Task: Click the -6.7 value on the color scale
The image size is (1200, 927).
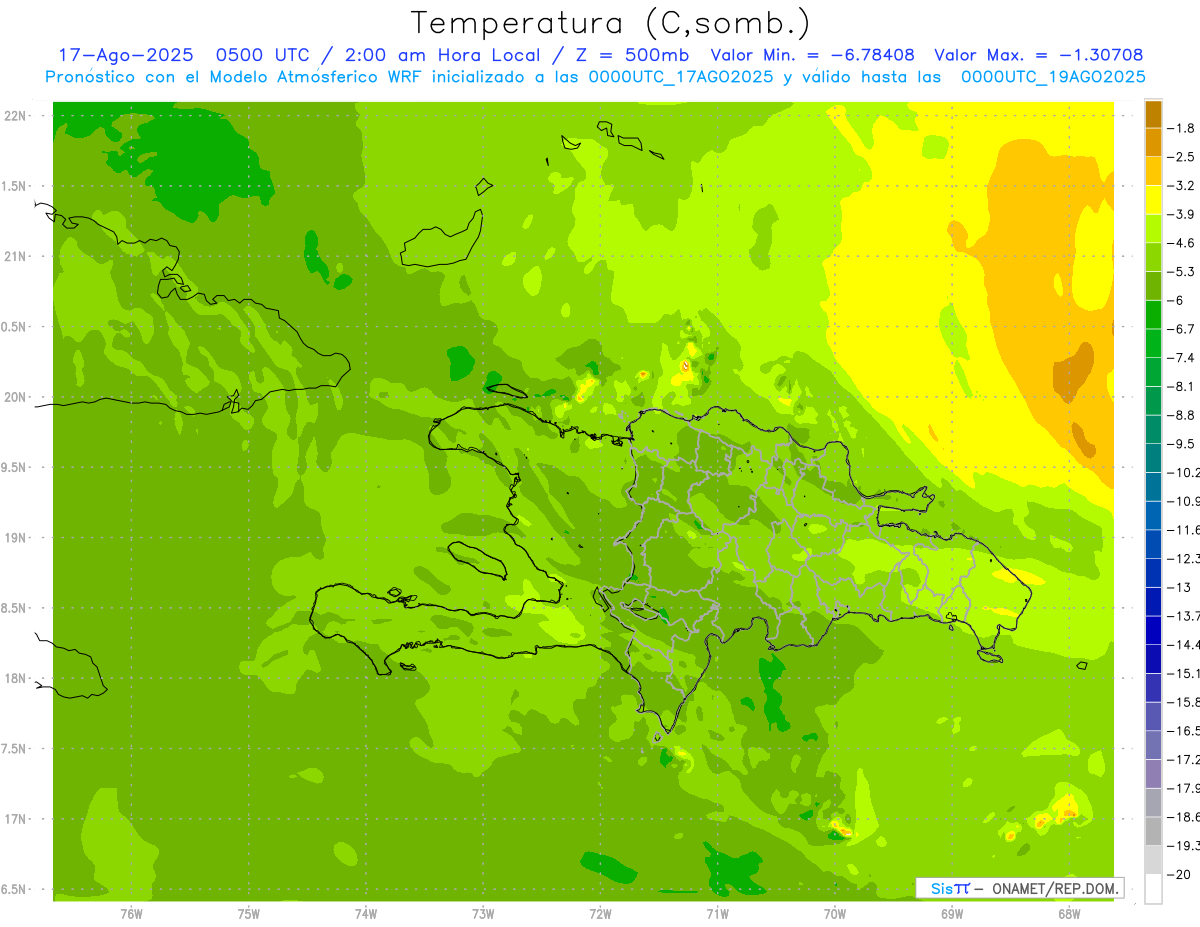Action: (x=1183, y=329)
